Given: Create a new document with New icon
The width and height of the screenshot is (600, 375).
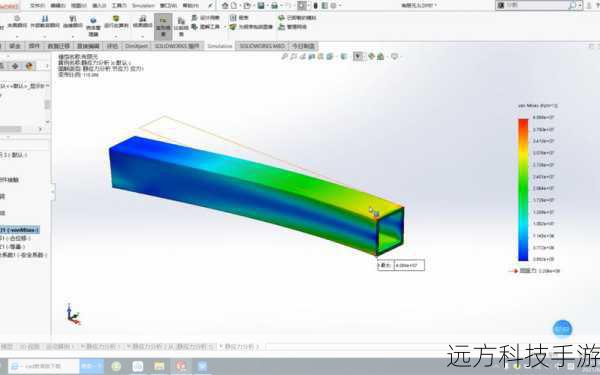Looking at the screenshot, I should coord(234,5).
